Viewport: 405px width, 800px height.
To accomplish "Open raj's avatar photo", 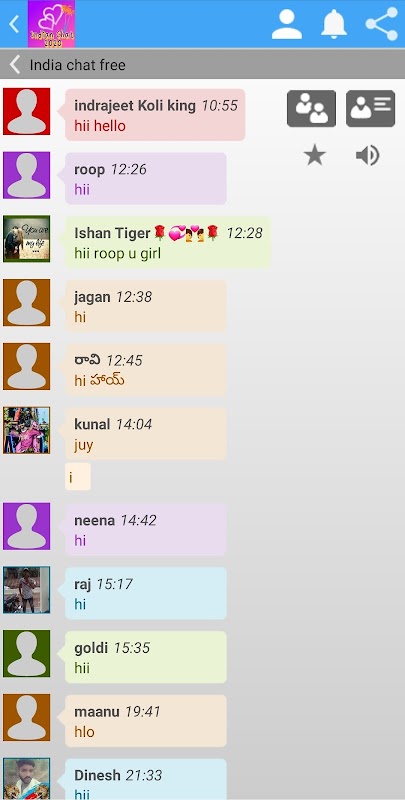I will [27, 590].
